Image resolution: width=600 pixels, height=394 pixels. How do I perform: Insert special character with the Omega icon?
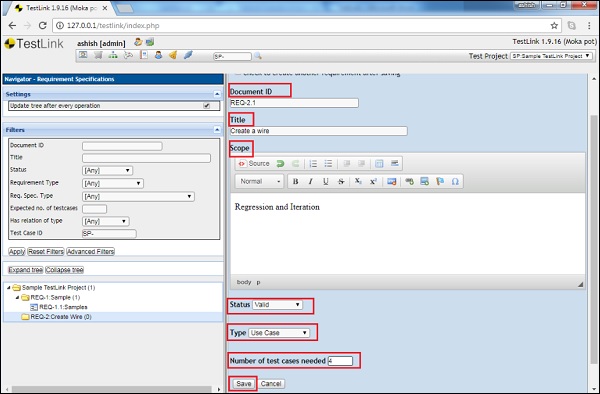[455, 181]
